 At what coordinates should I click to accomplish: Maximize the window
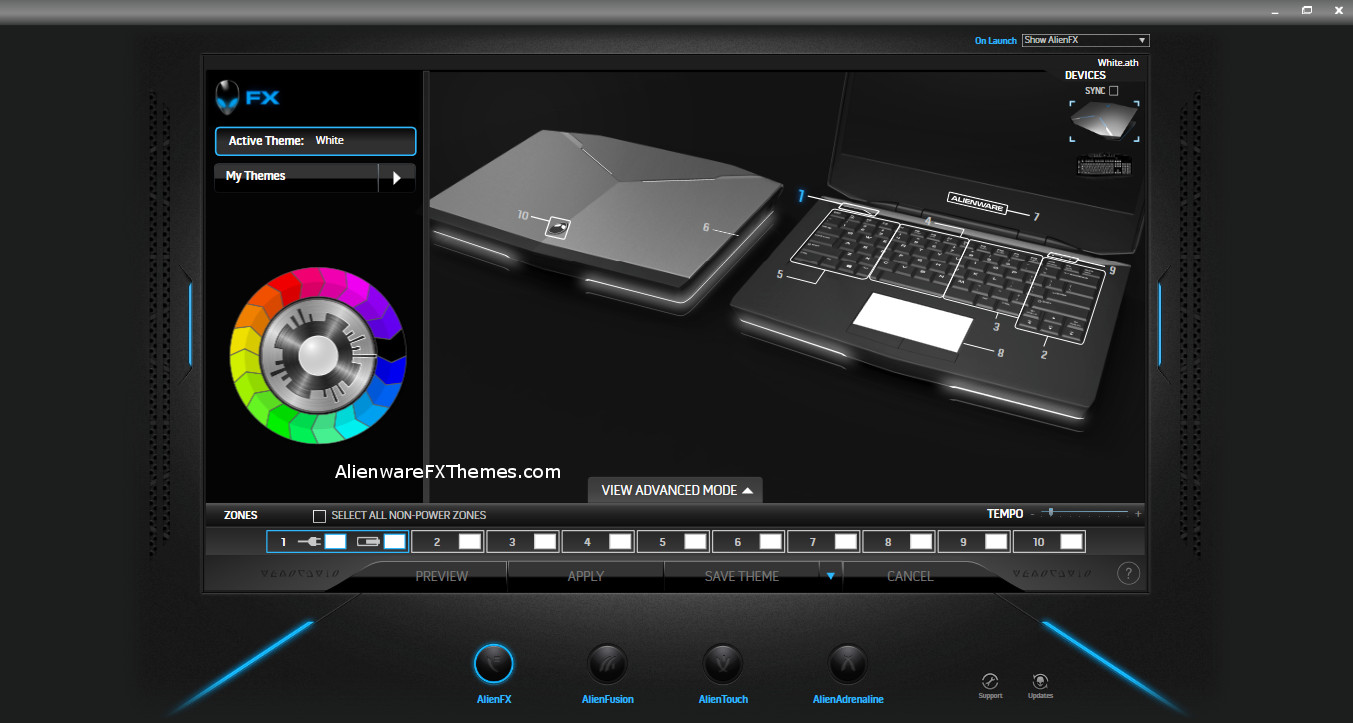(1307, 10)
